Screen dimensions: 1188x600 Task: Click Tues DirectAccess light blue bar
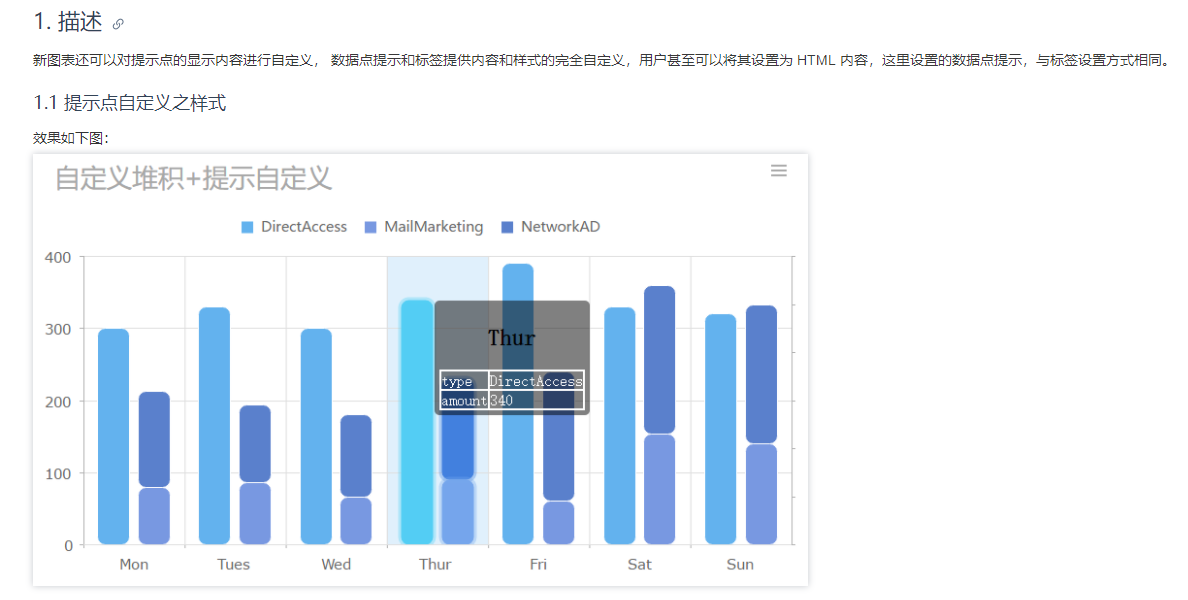click(x=214, y=426)
